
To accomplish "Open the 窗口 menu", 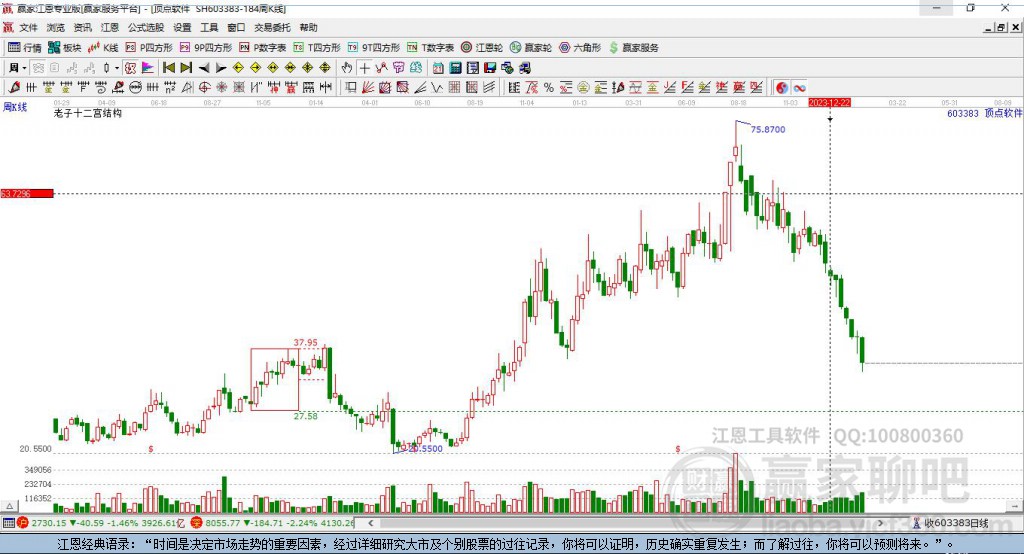I will tap(236, 27).
